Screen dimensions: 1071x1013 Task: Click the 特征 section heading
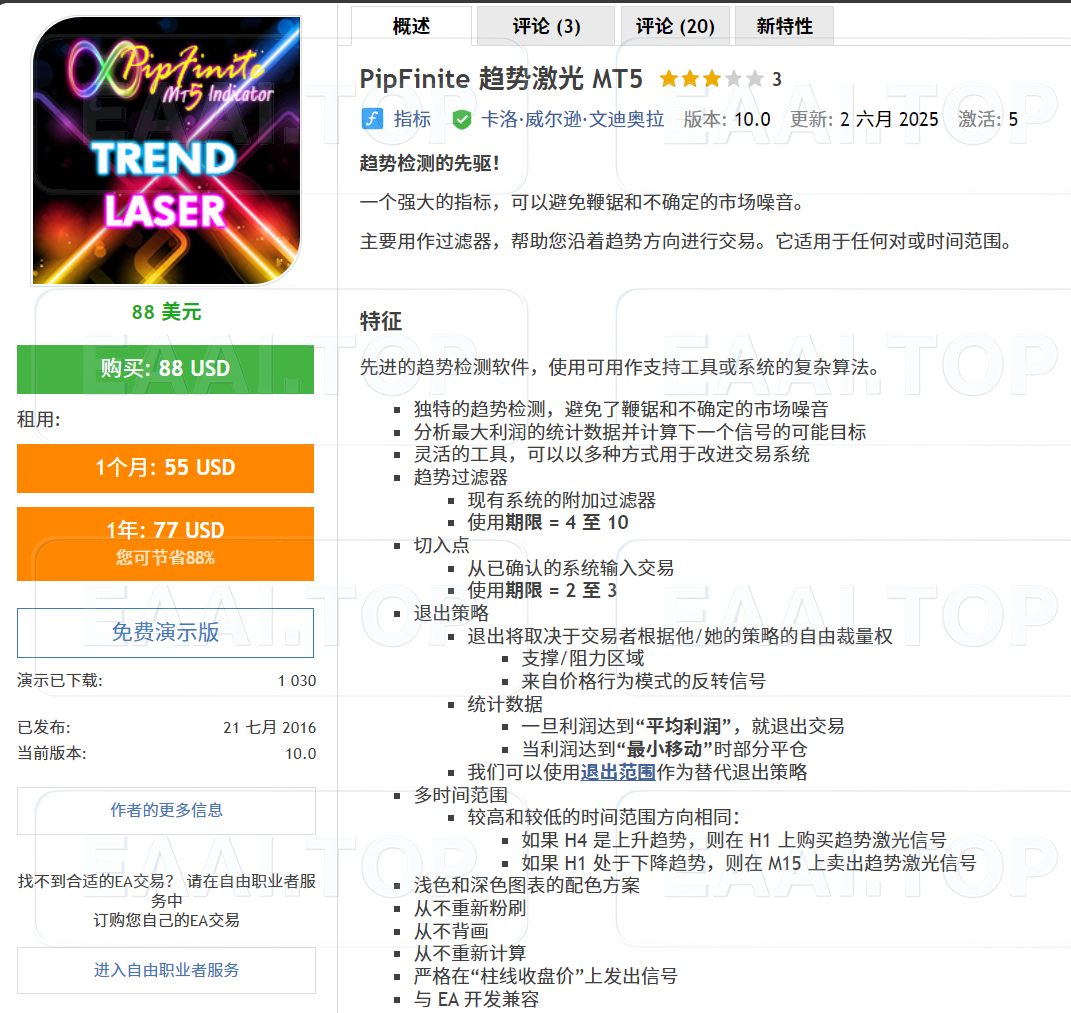[x=380, y=321]
